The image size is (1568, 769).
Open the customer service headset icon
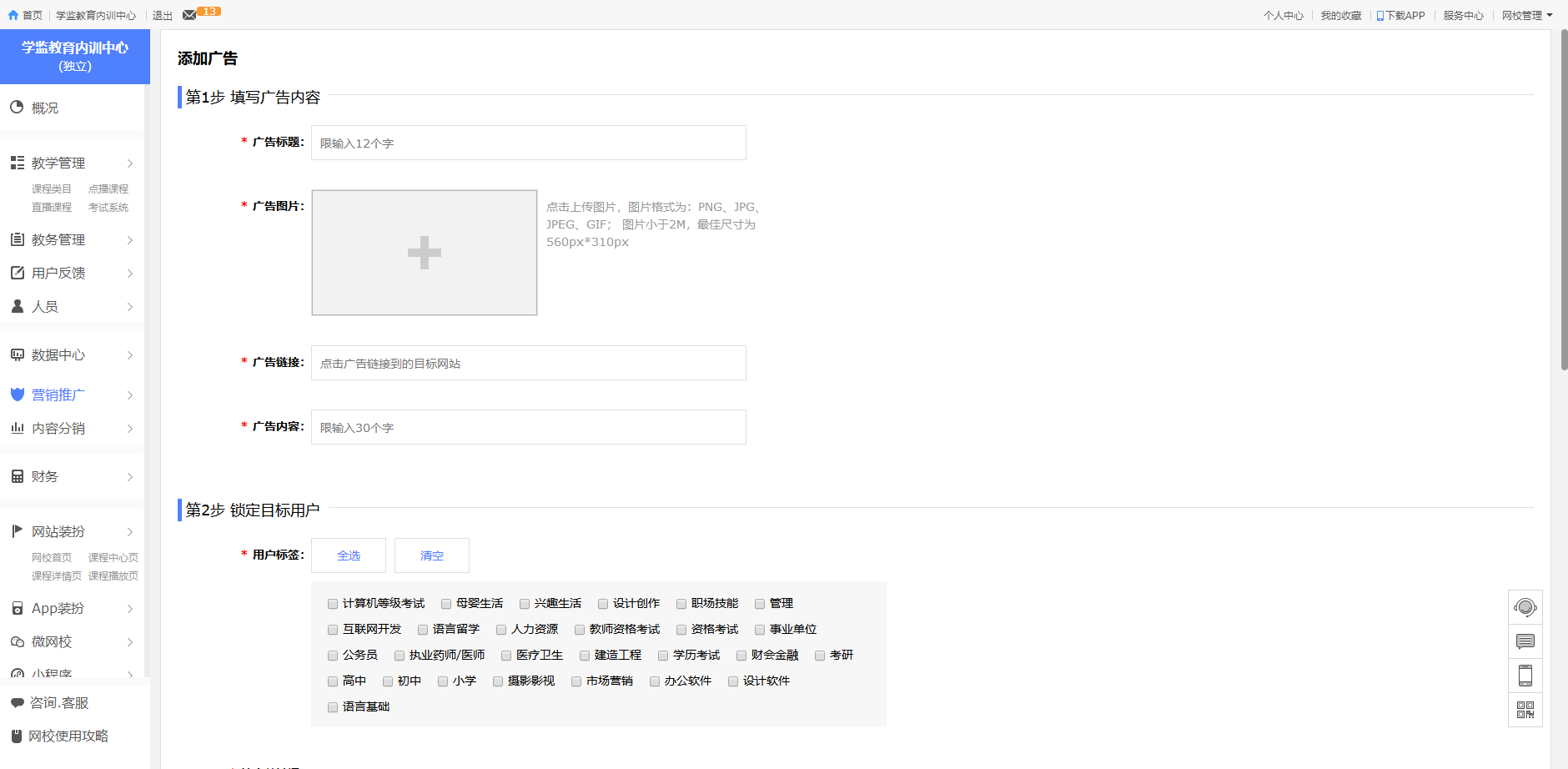[1525, 607]
